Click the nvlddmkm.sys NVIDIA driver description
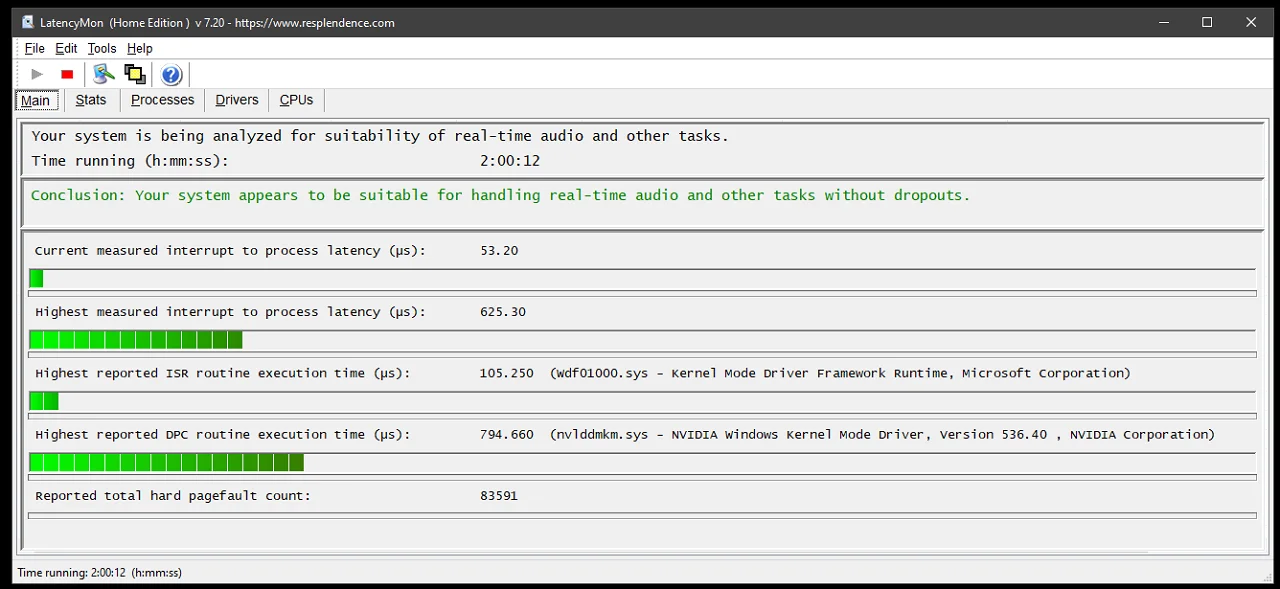Screen dimensions: 1280x589 (882, 434)
